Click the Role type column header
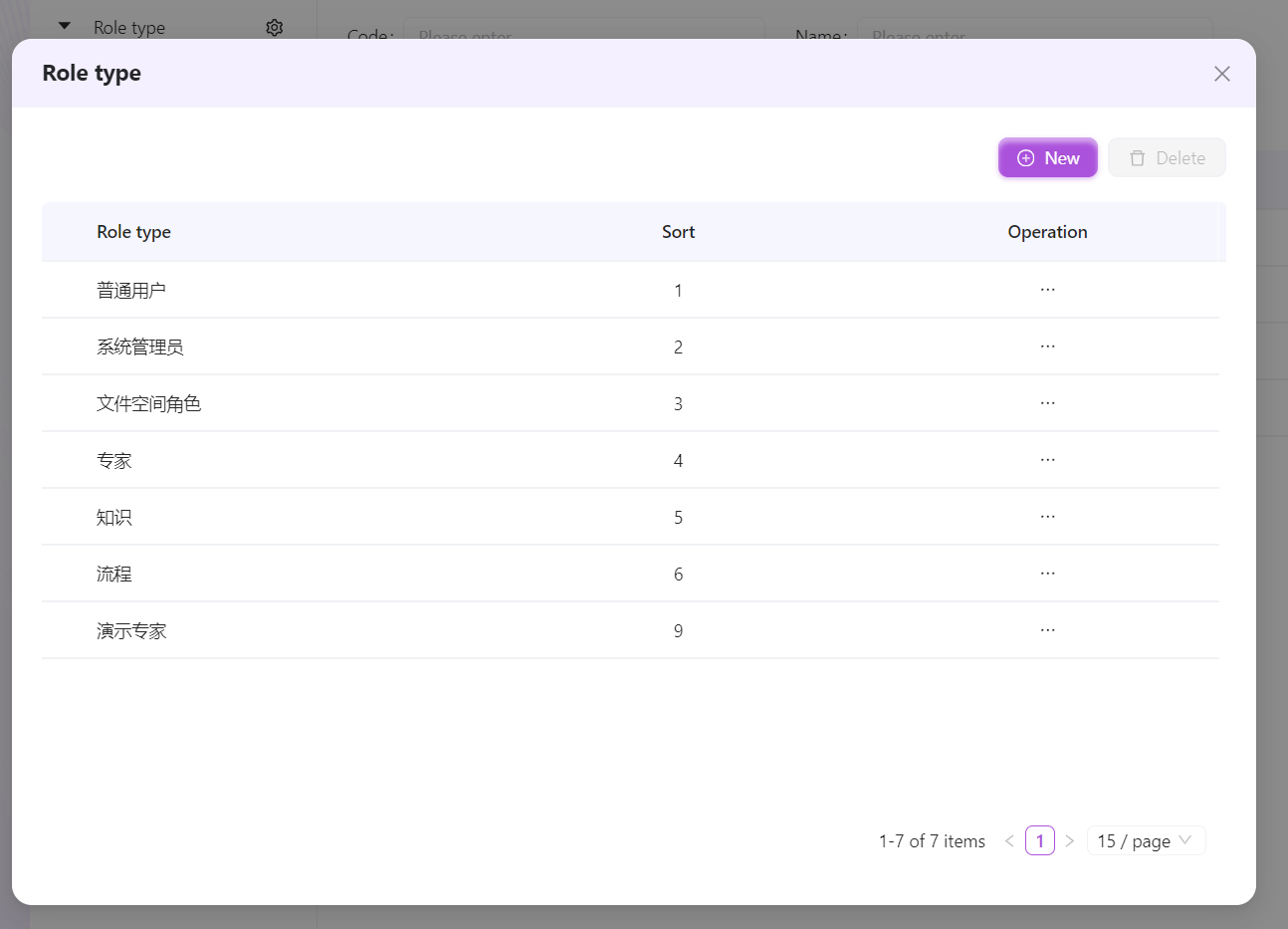This screenshot has width=1288, height=929. 133,232
